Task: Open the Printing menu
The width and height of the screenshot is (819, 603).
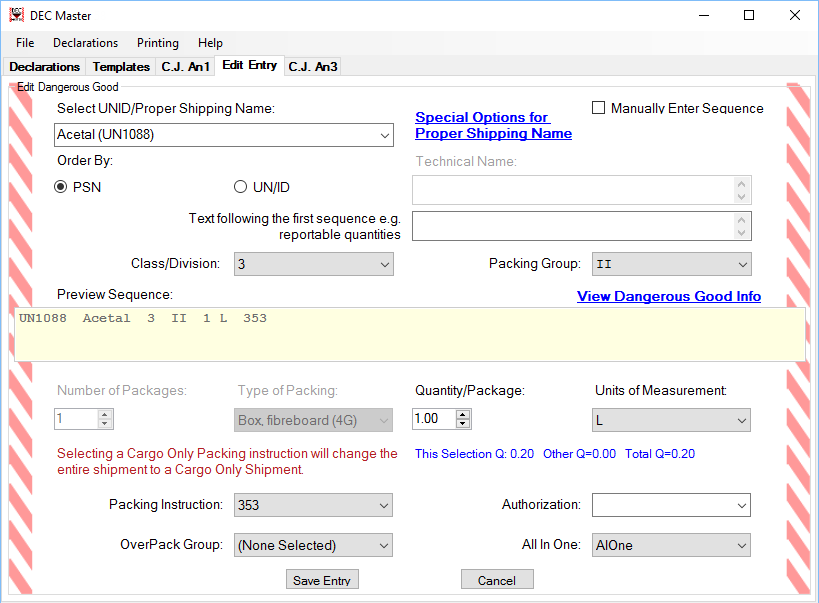Action: pos(158,43)
